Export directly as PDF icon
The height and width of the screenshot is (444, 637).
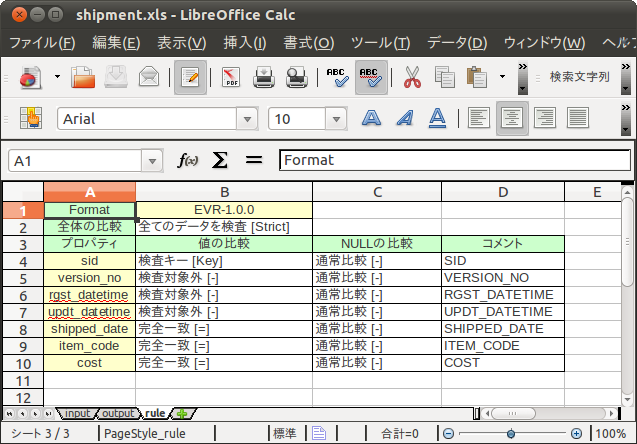click(231, 77)
